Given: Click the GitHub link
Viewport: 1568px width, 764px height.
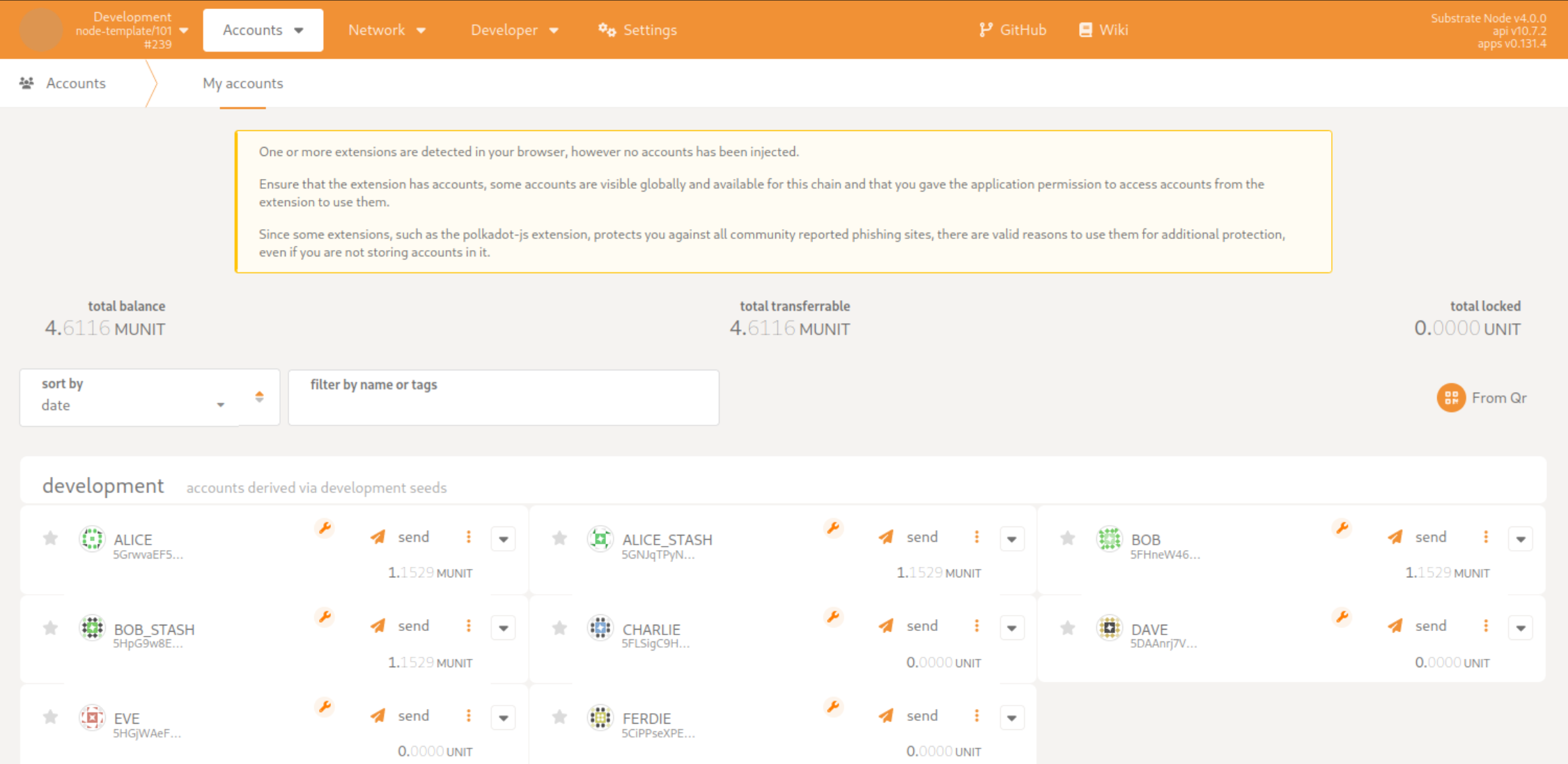Looking at the screenshot, I should click(x=1012, y=30).
